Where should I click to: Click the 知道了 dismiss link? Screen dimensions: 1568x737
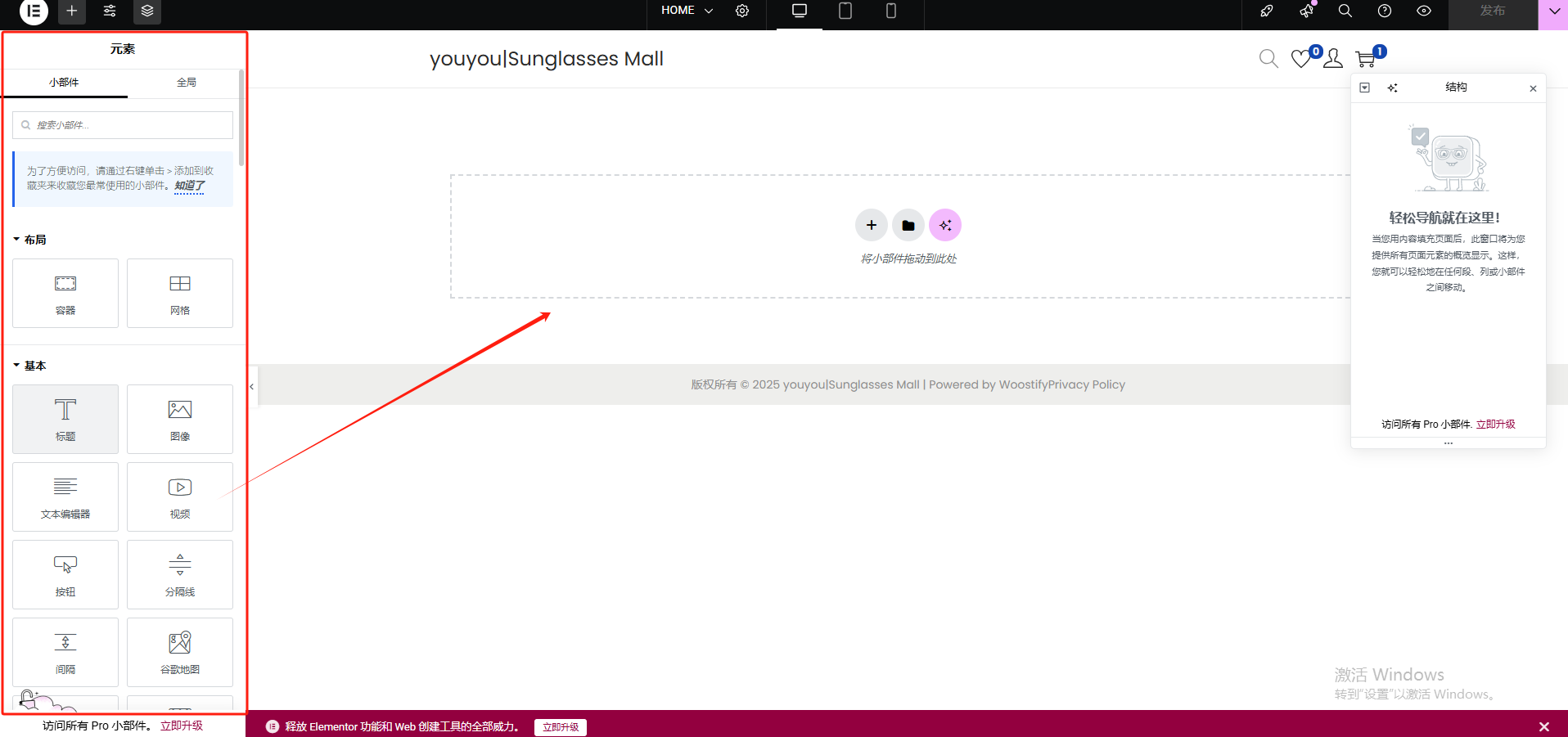(x=189, y=186)
